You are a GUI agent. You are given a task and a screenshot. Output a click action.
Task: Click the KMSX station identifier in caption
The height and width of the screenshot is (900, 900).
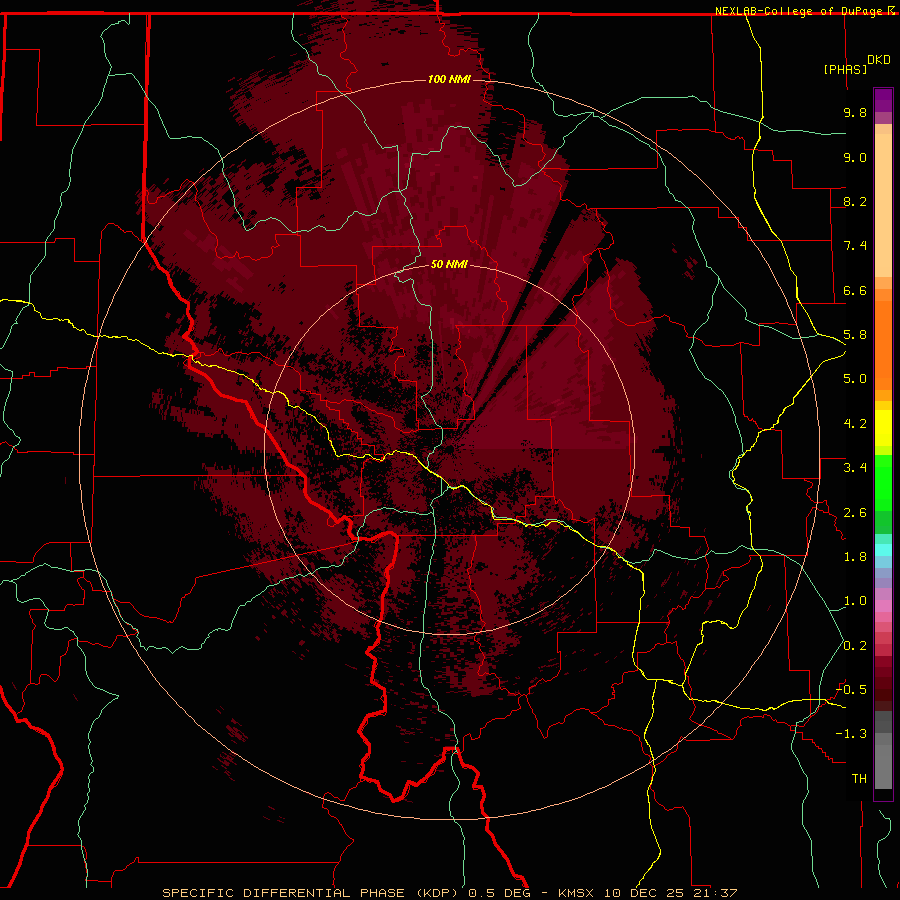pyautogui.click(x=575, y=893)
